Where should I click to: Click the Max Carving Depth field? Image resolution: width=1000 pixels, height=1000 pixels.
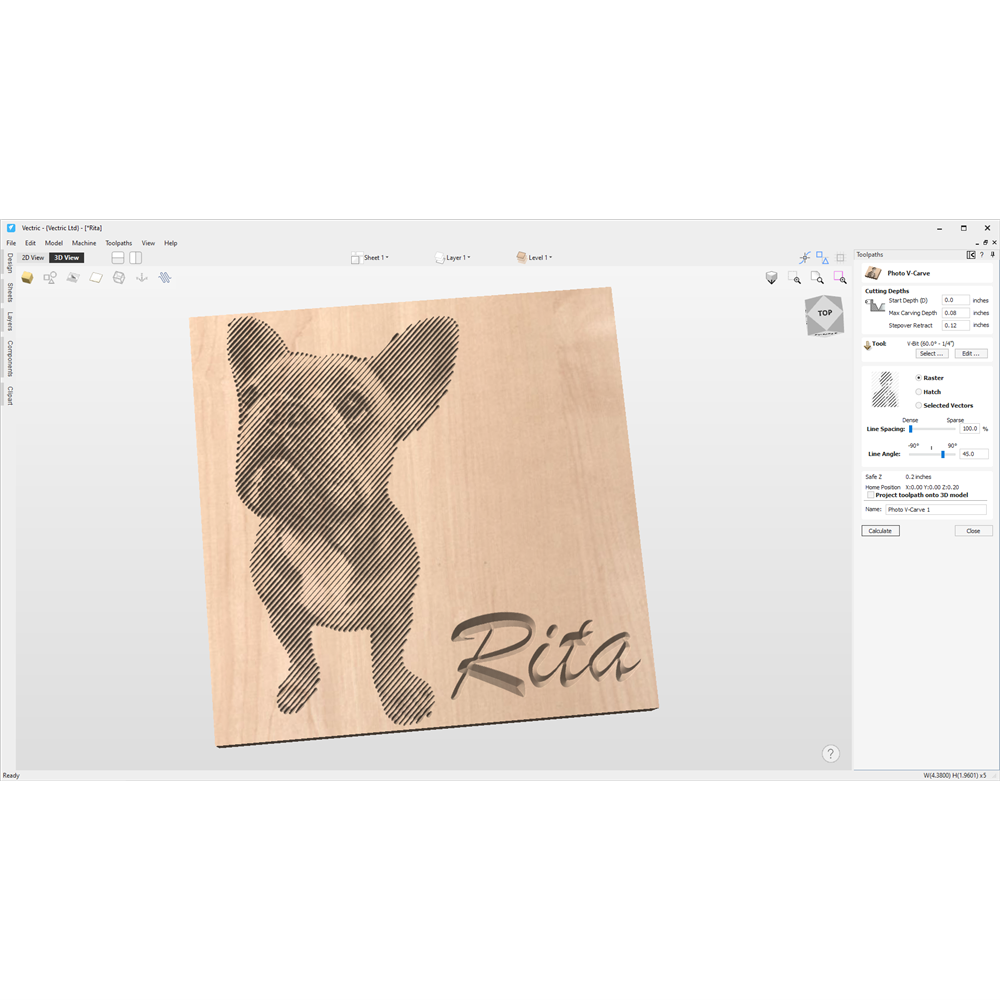955,313
